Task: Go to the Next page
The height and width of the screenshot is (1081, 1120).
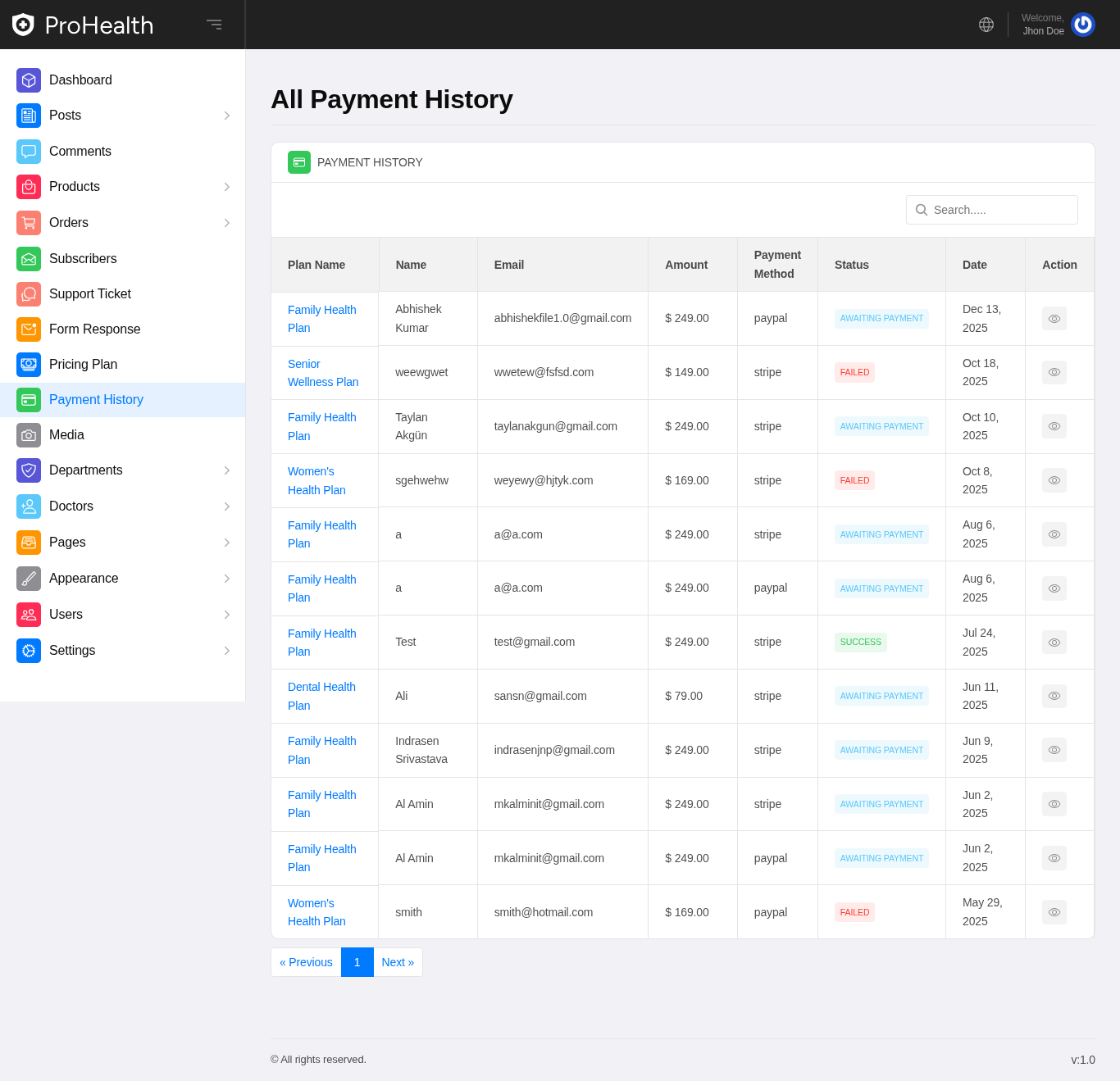Action: click(398, 962)
